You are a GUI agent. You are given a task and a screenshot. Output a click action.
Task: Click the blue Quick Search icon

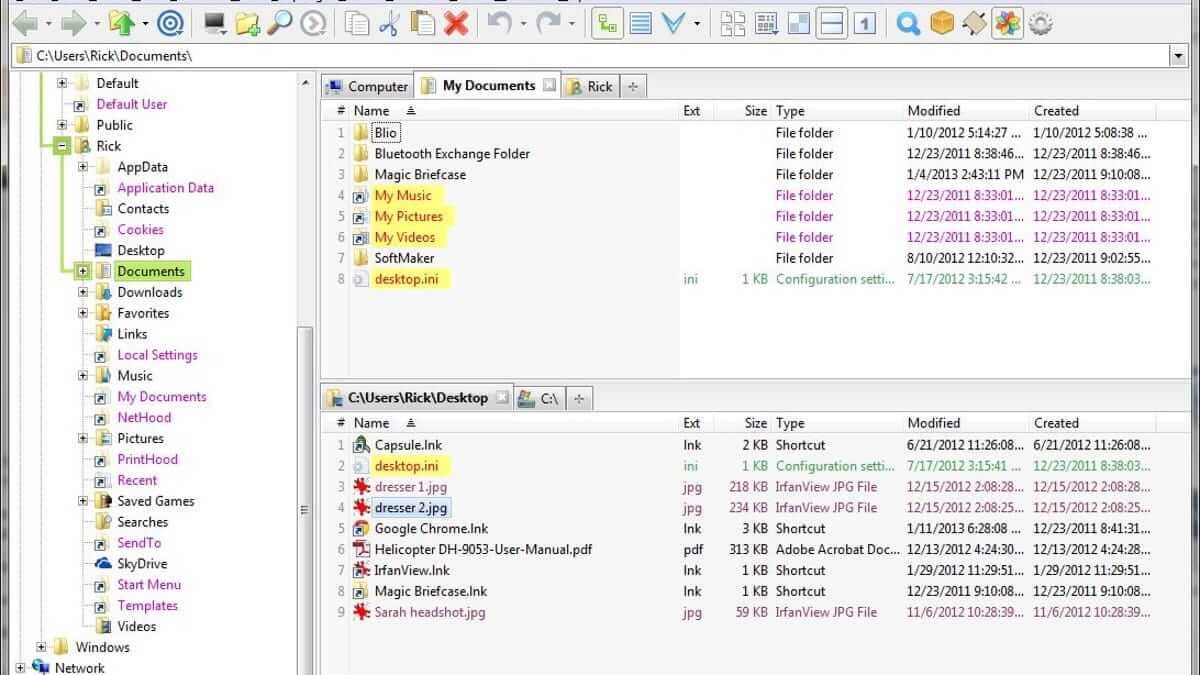click(908, 23)
